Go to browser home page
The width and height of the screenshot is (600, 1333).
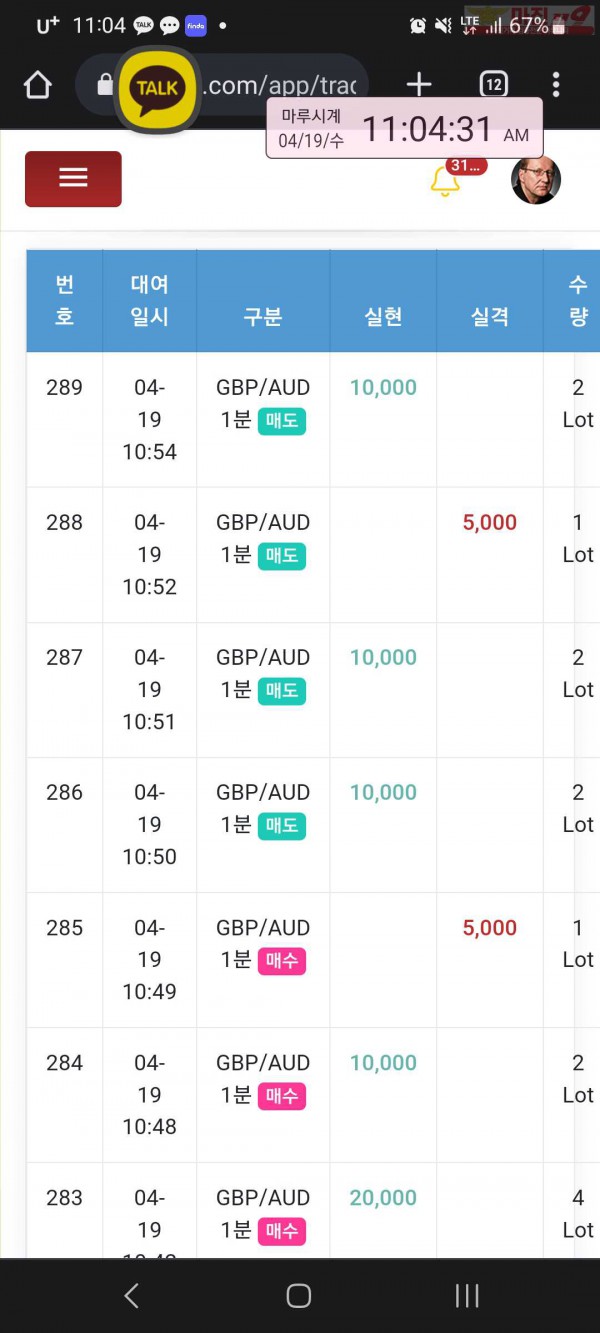37,85
